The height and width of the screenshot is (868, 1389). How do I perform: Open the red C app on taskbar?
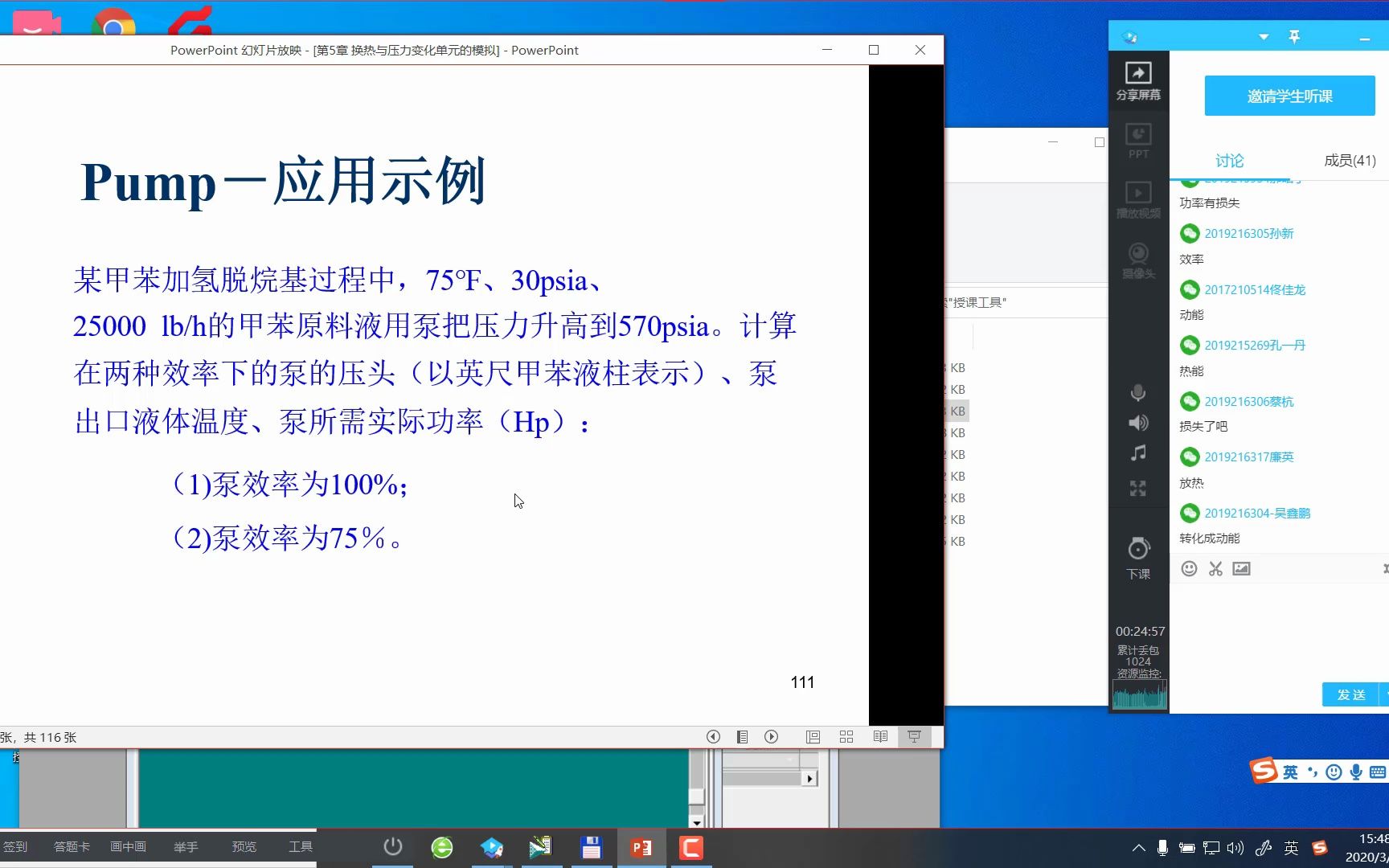(x=691, y=847)
